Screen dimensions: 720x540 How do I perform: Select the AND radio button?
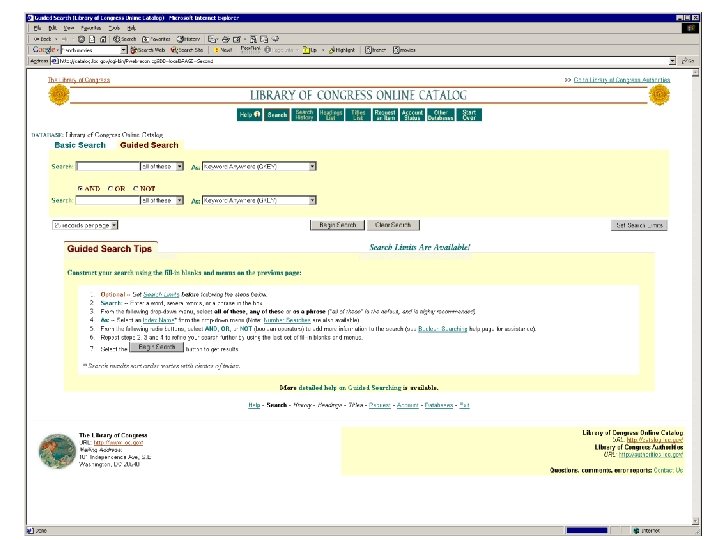tap(80, 188)
